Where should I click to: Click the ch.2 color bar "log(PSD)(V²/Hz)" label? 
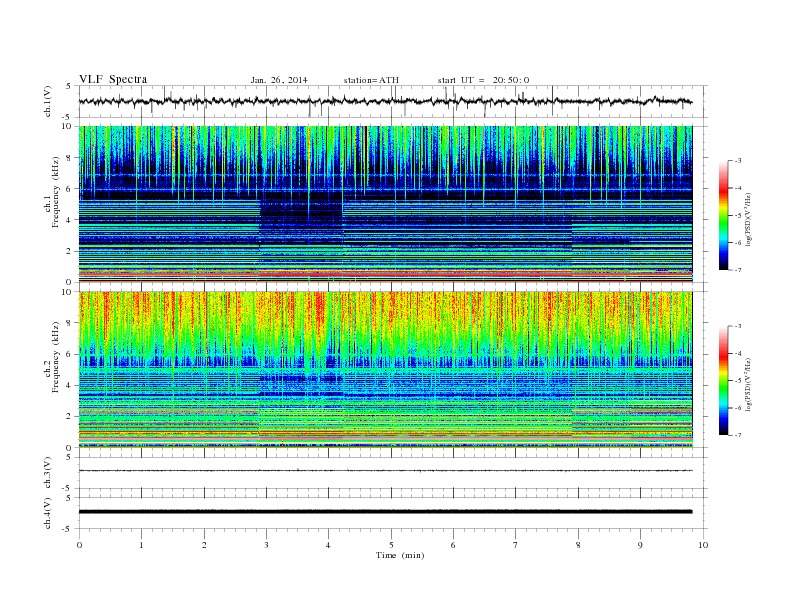[748, 384]
